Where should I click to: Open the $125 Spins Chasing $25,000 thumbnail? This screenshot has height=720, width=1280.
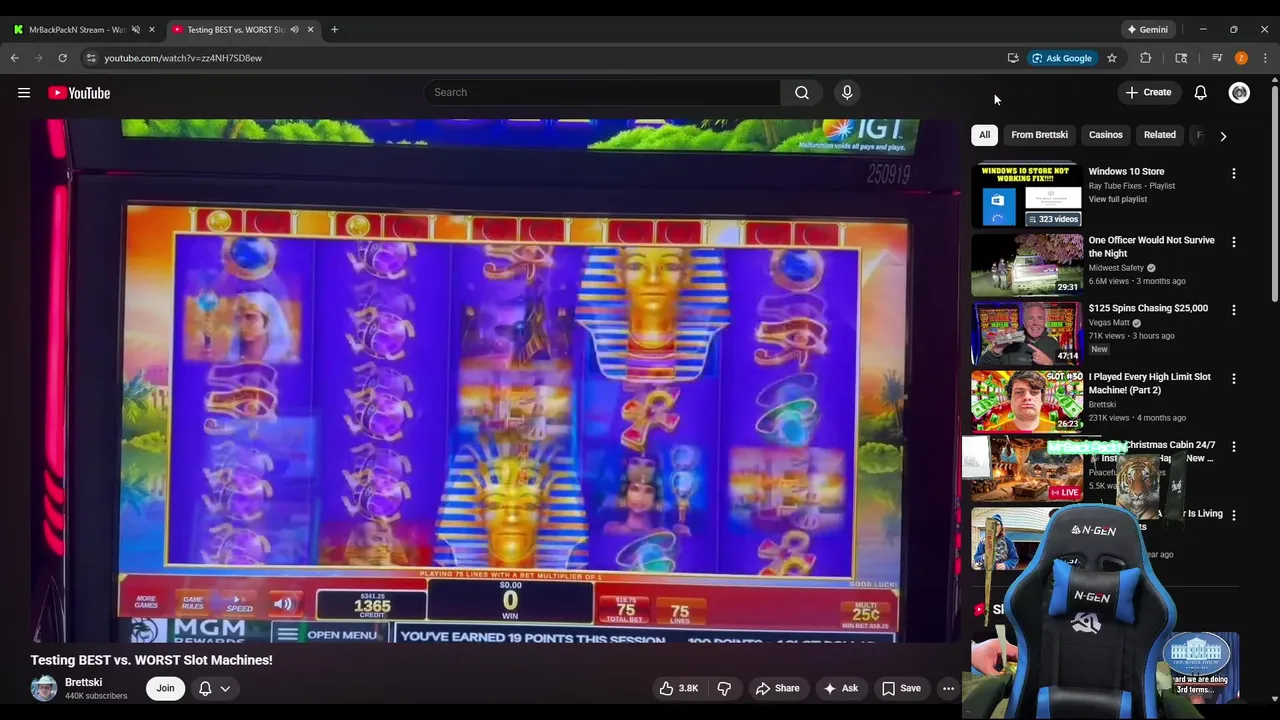pyautogui.click(x=1027, y=332)
